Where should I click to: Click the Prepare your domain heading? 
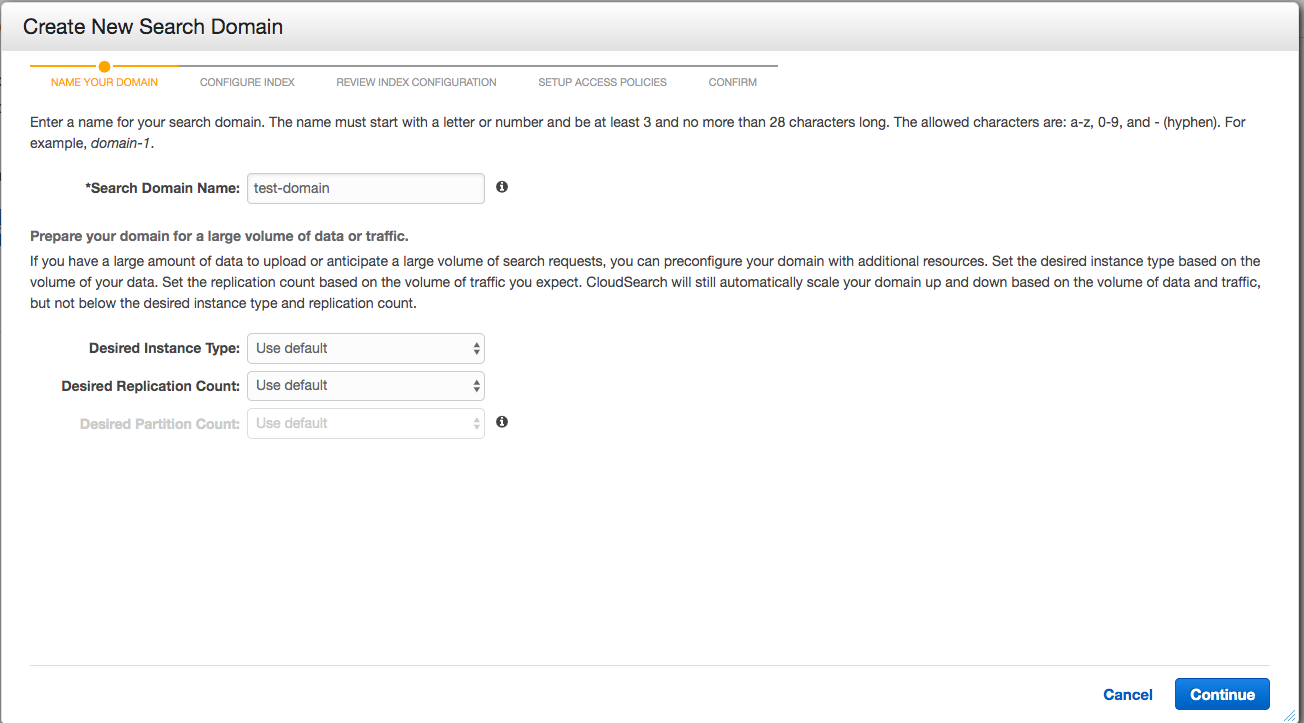(219, 236)
